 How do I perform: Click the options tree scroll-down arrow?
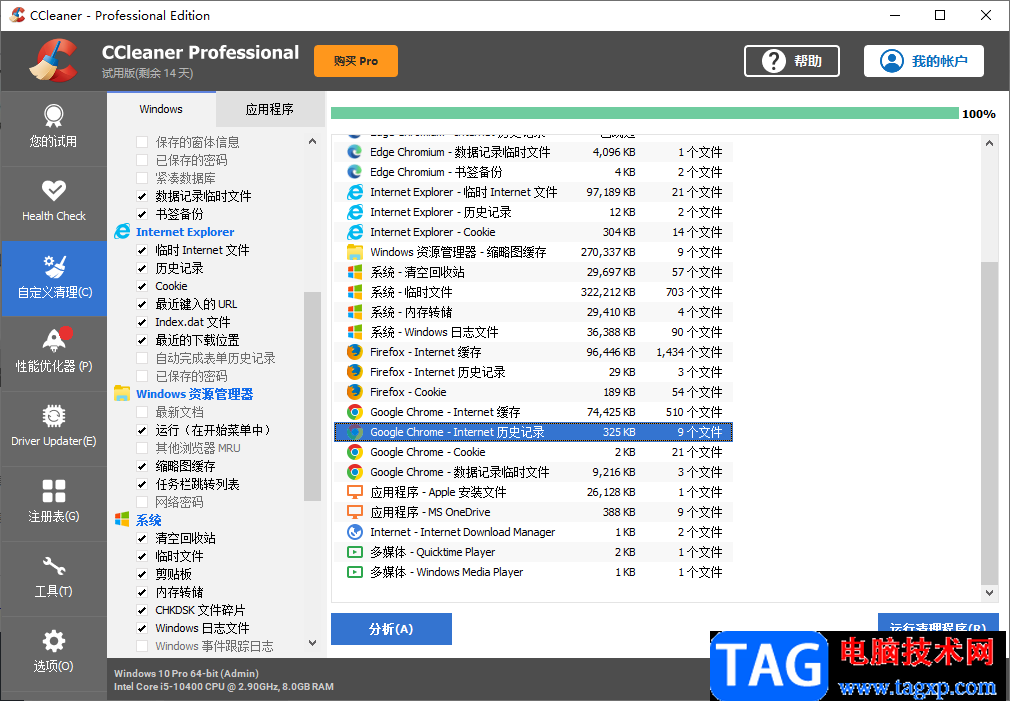312,643
